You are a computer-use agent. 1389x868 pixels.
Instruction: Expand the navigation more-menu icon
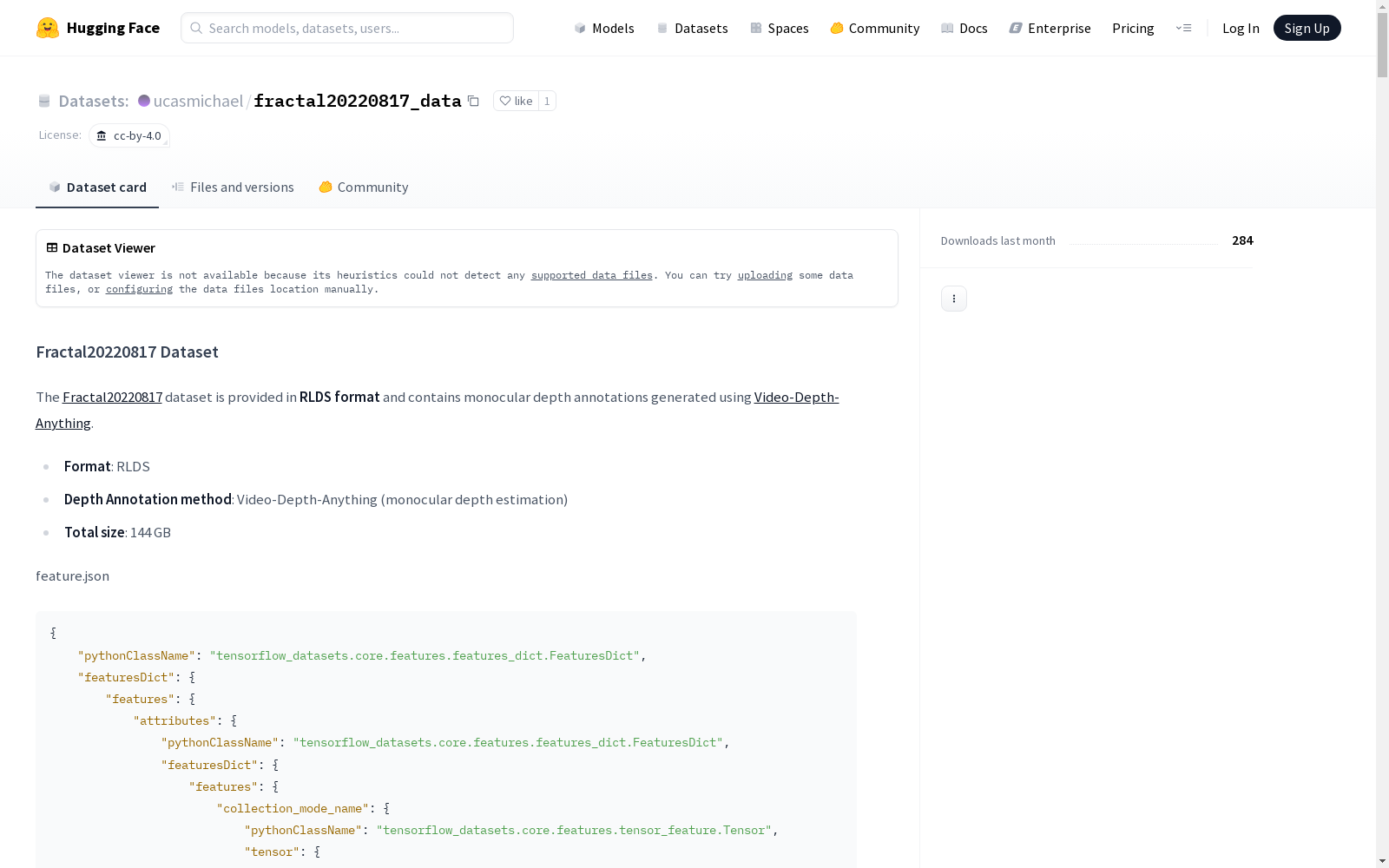pos(1183,28)
